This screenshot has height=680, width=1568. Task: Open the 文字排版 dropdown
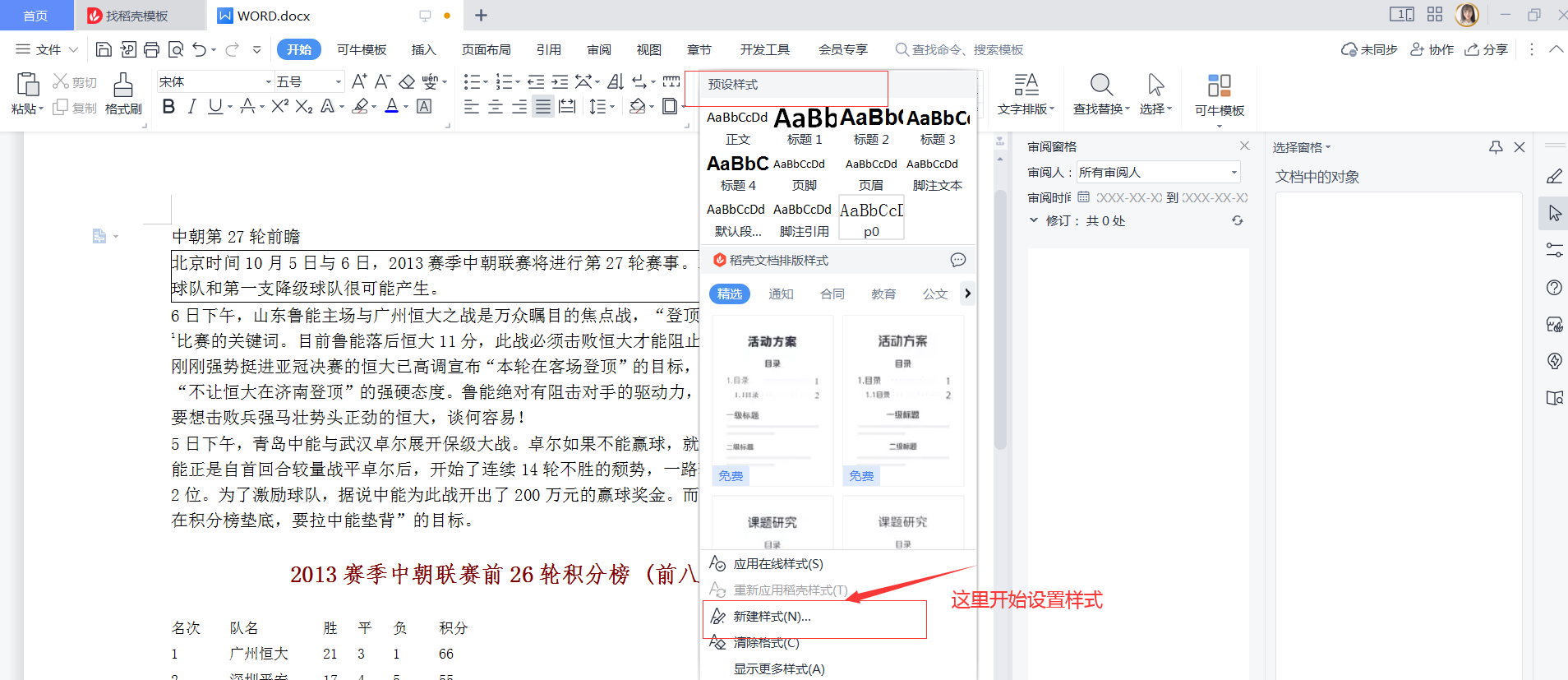(x=1026, y=109)
